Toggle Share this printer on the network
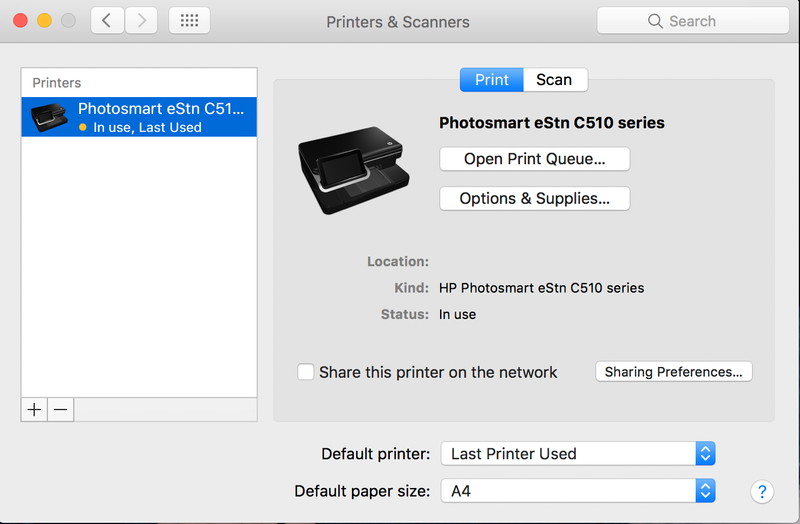800x524 pixels. pos(306,372)
